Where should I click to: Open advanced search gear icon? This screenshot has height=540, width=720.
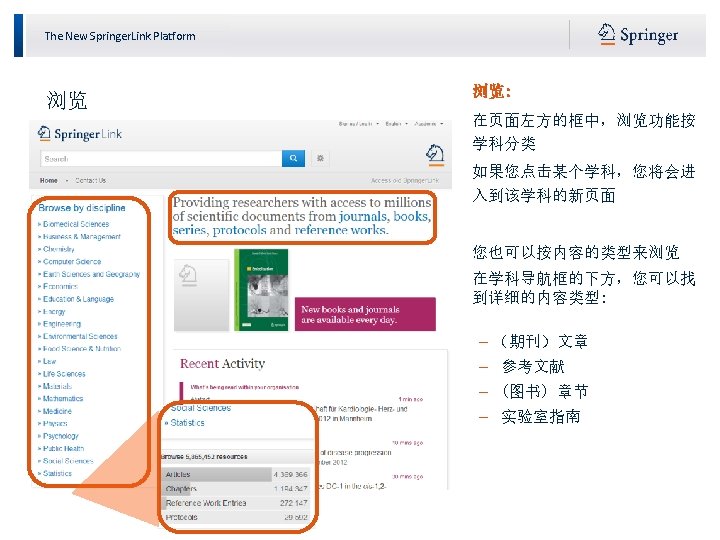[x=320, y=158]
